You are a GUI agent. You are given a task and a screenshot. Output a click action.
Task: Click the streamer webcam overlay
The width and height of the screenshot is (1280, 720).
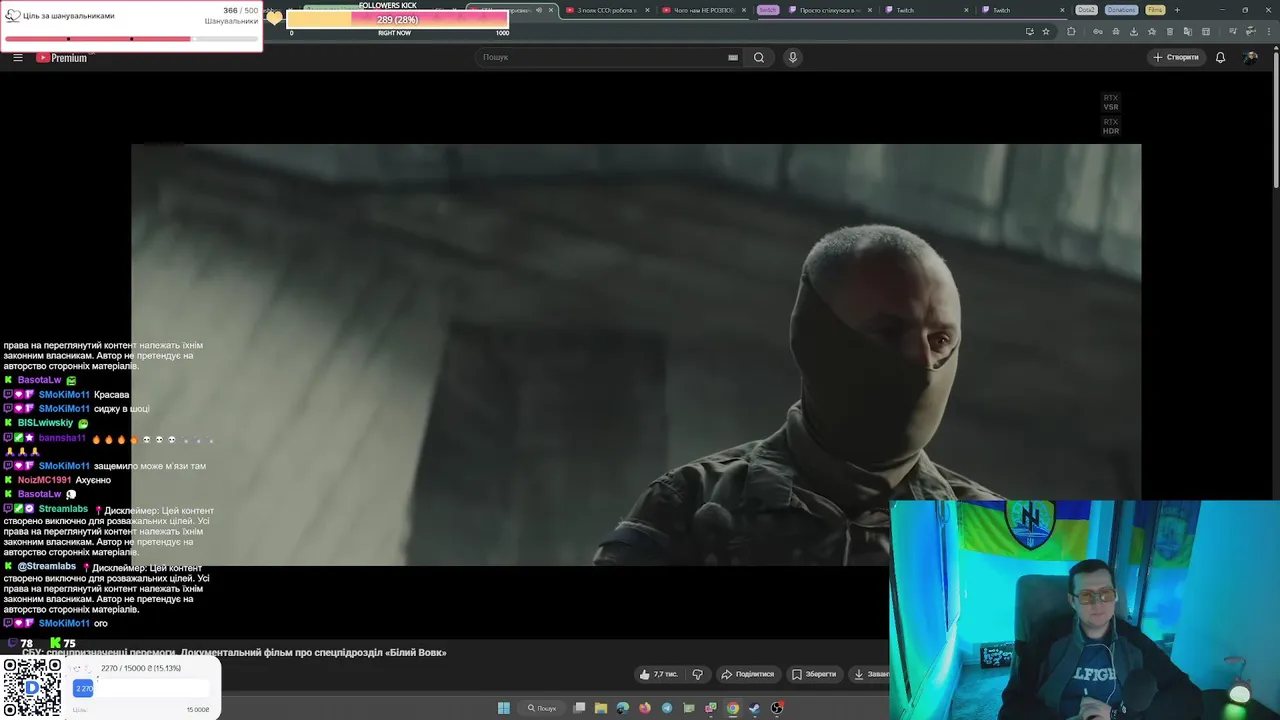tap(1085, 610)
